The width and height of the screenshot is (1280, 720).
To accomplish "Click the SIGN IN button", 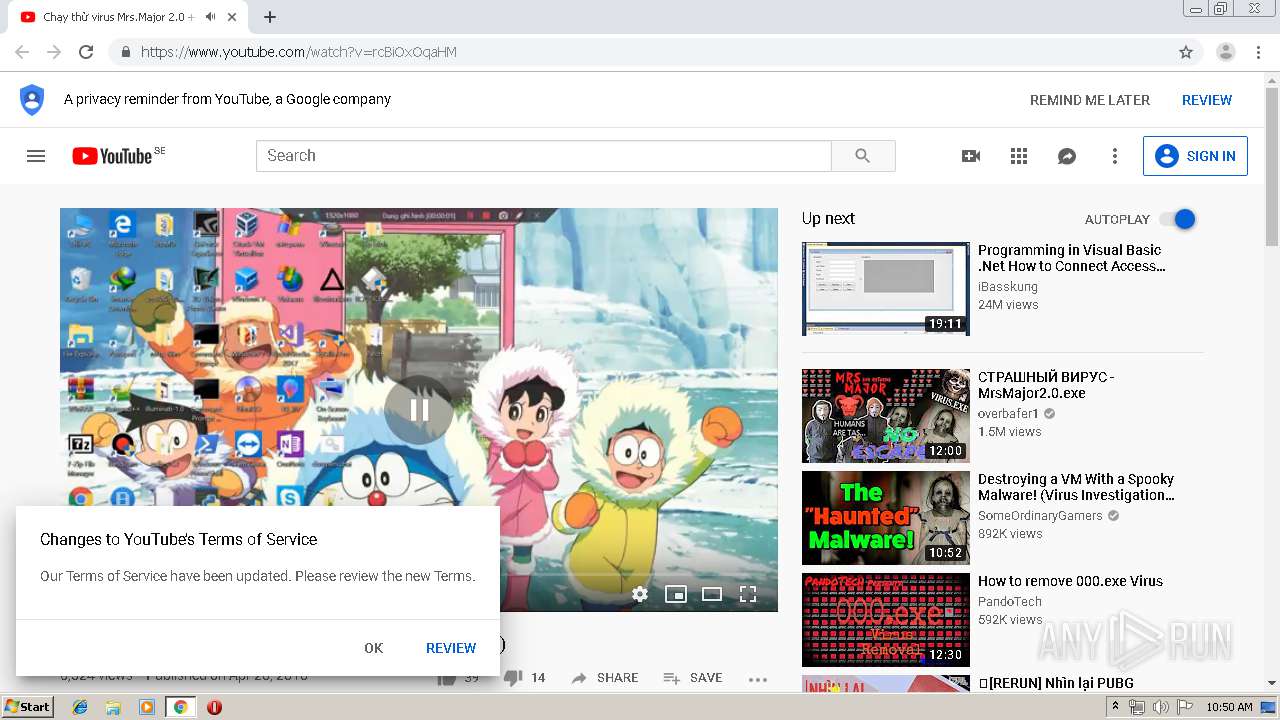I will click(x=1195, y=156).
